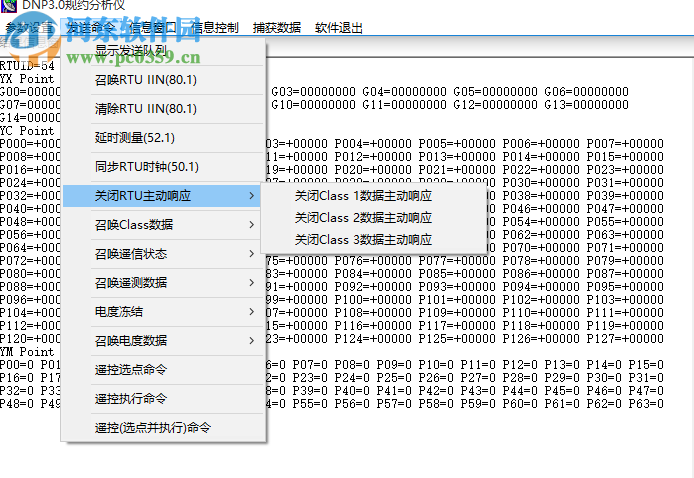Click arrow beside 关闭RTU主动响应
The image size is (694, 478).
tap(251, 196)
